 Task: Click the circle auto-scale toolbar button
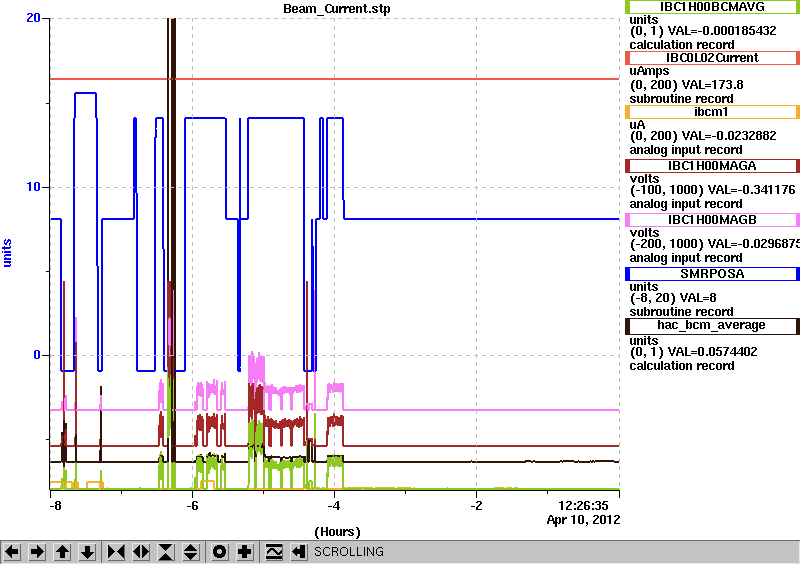pos(219,552)
